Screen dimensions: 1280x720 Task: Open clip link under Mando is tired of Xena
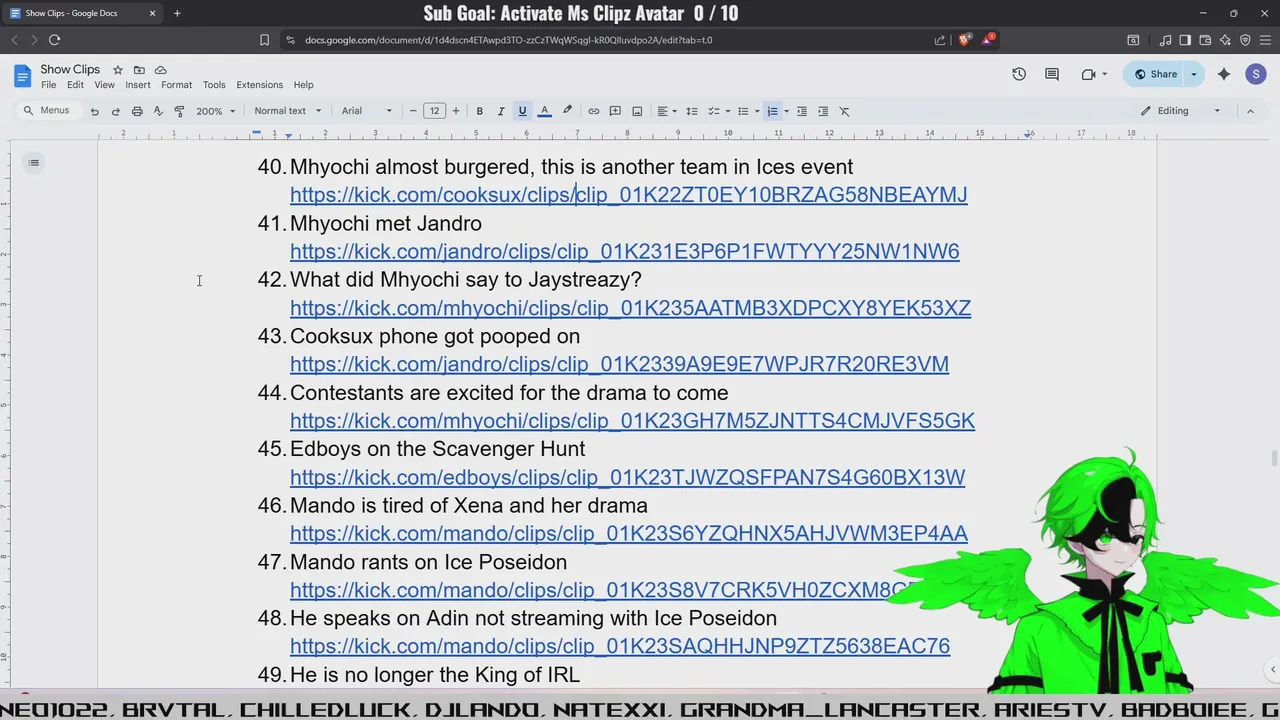coord(629,533)
